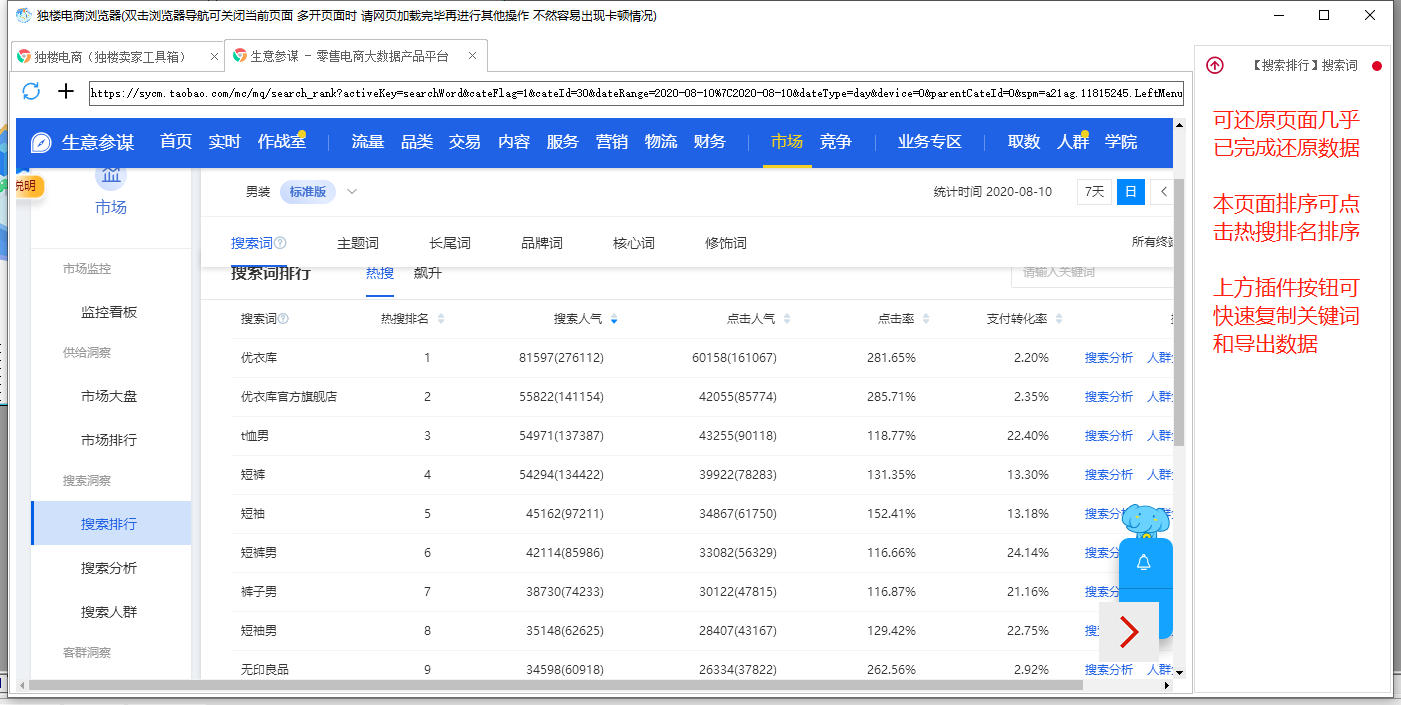Click help icon beside 搜索词 tab
Screen dimensions: 1401x705
(x=281, y=243)
